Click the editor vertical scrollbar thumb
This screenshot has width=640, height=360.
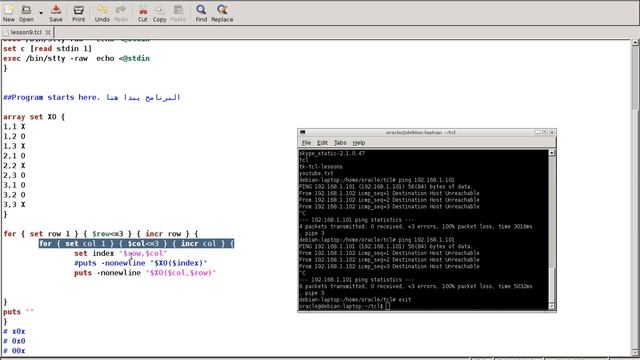pos(636,78)
